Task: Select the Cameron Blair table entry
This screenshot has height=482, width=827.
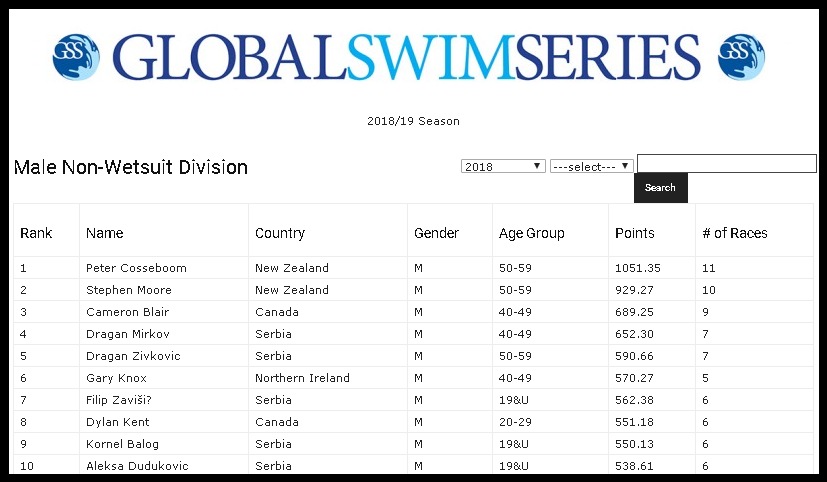Action: 127,312
